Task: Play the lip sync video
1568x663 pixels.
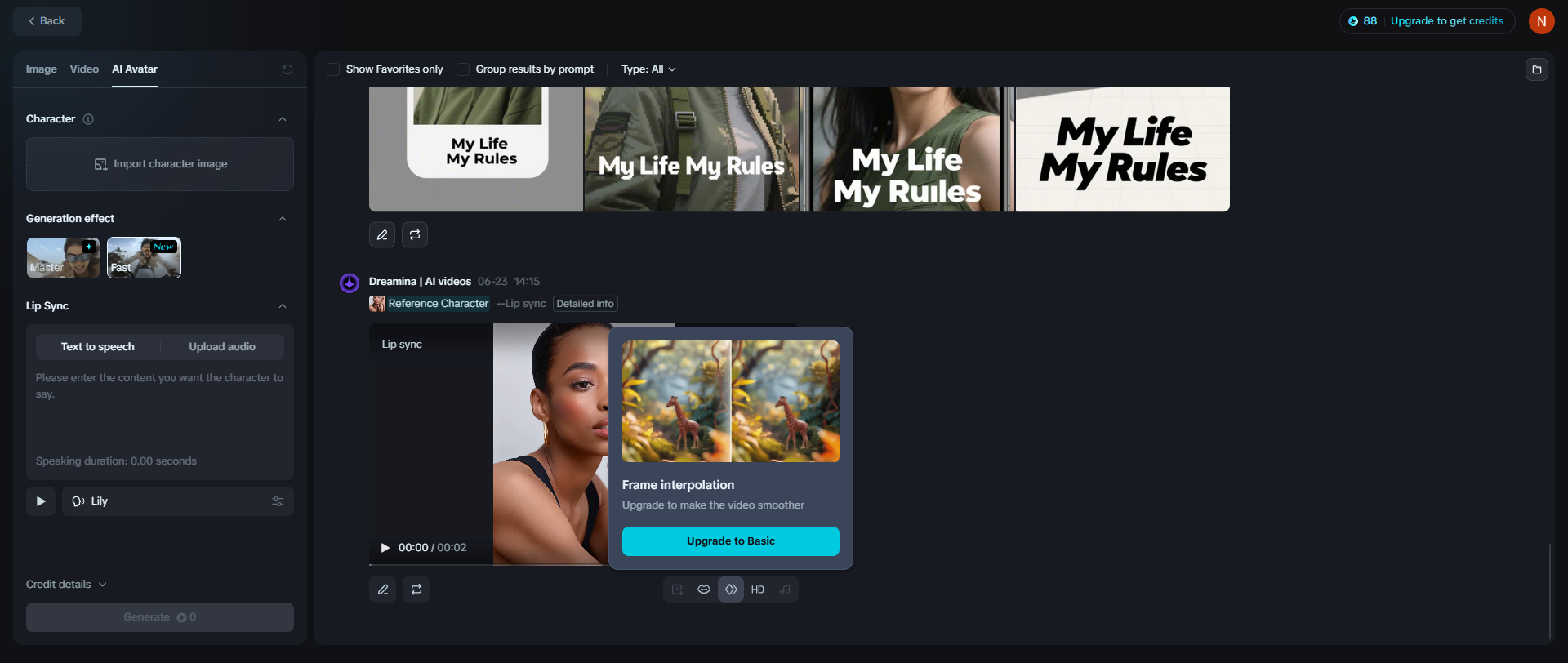Action: coord(385,548)
